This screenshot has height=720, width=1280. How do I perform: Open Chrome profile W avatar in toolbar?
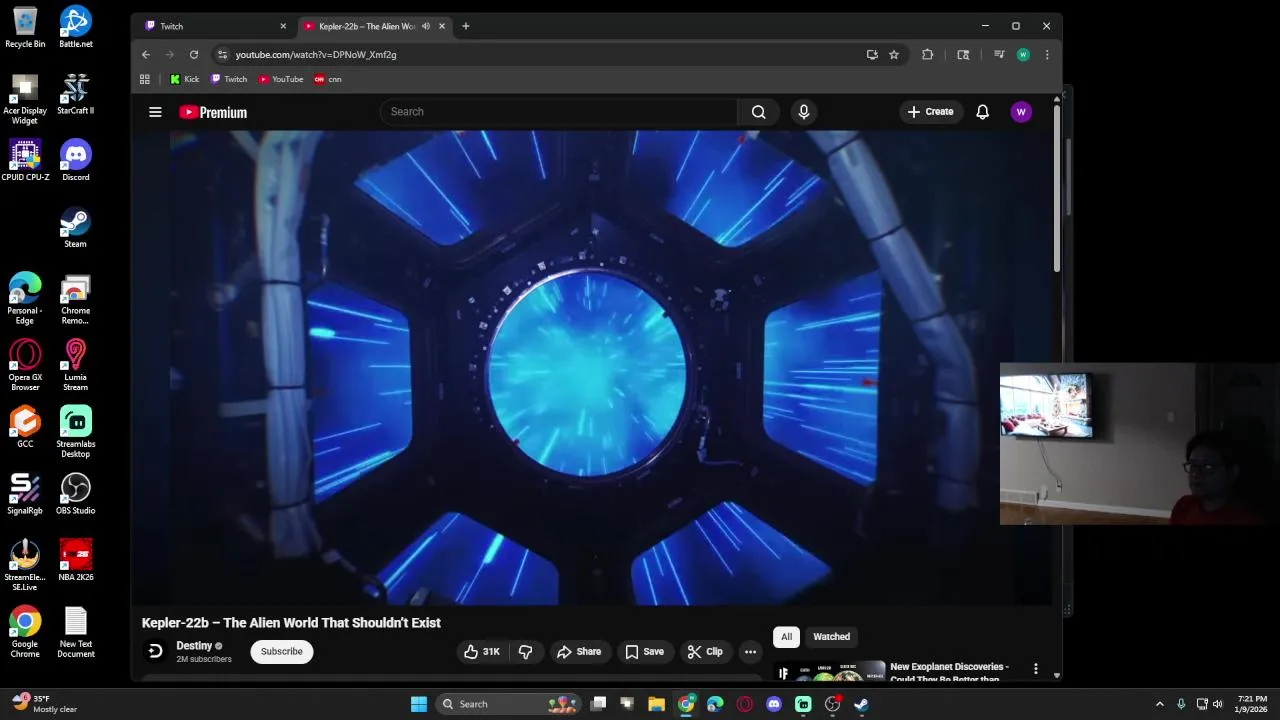click(1023, 55)
